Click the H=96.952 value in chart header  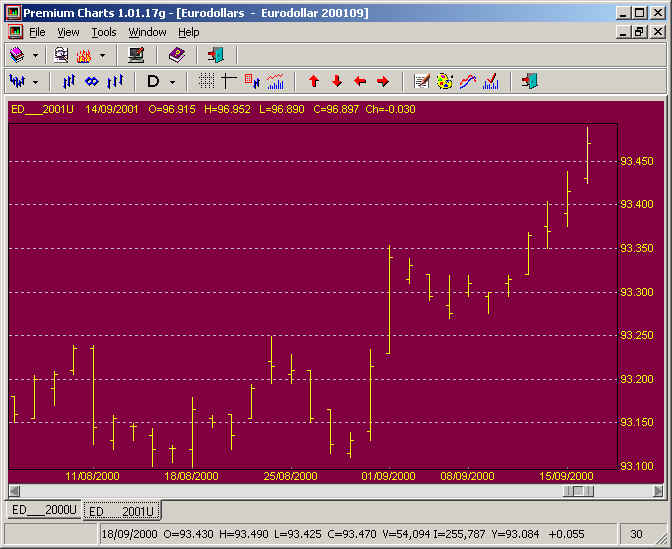coord(227,109)
